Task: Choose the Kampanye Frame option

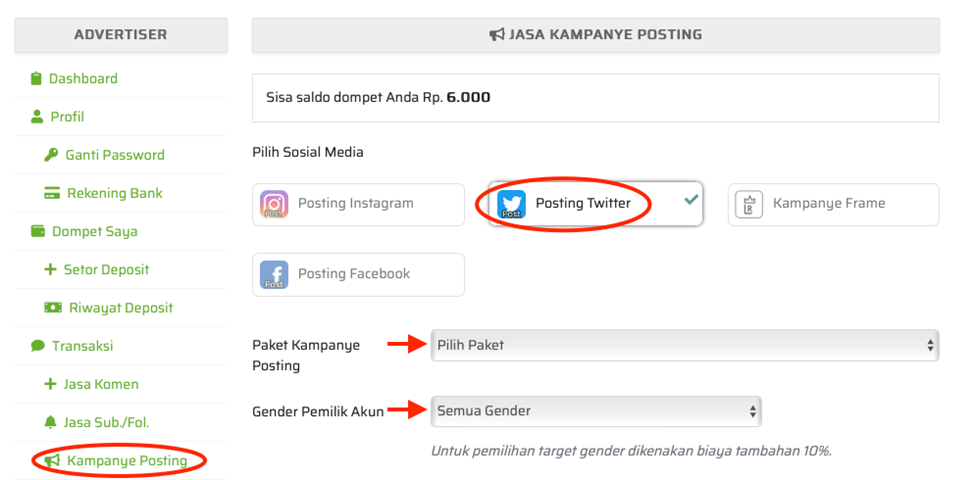Action: click(832, 204)
